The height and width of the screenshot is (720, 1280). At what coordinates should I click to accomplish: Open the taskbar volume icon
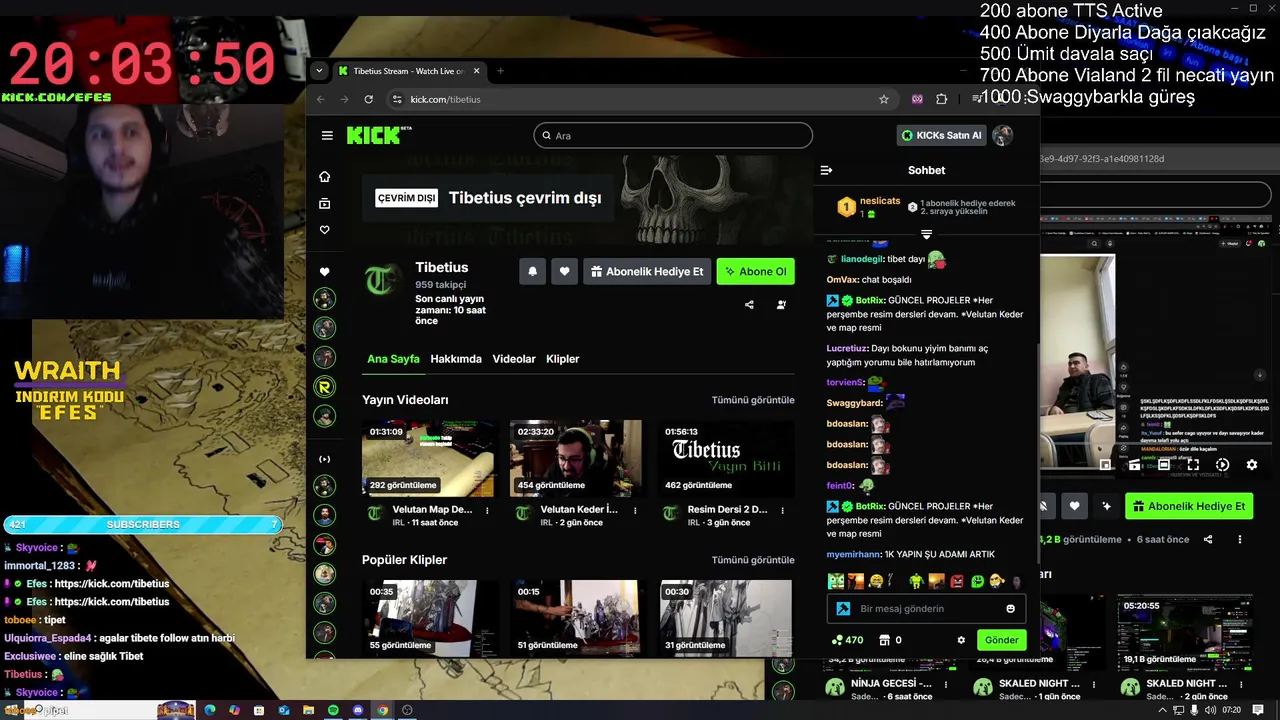pos(1211,710)
